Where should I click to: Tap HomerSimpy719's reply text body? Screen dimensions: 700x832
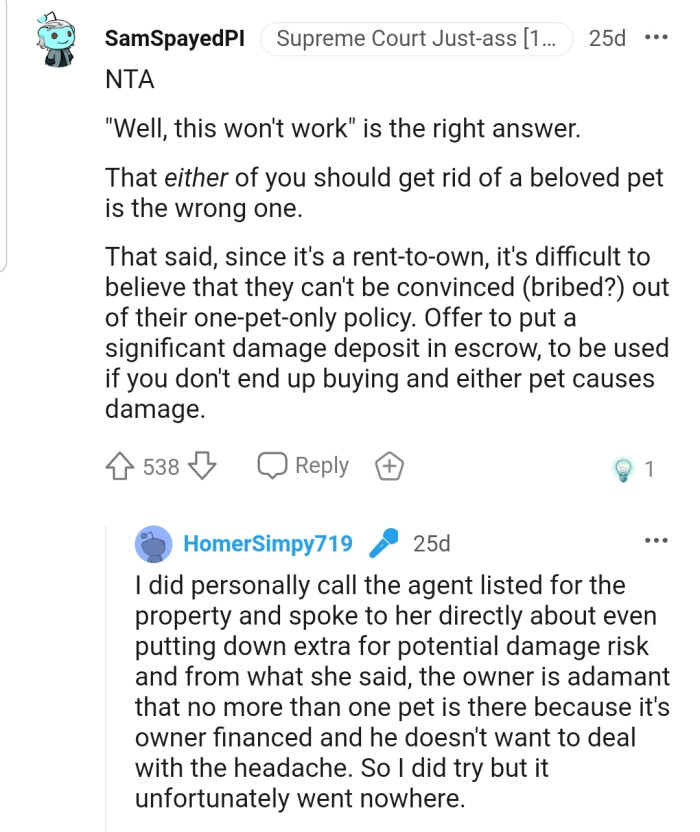[x=400, y=691]
